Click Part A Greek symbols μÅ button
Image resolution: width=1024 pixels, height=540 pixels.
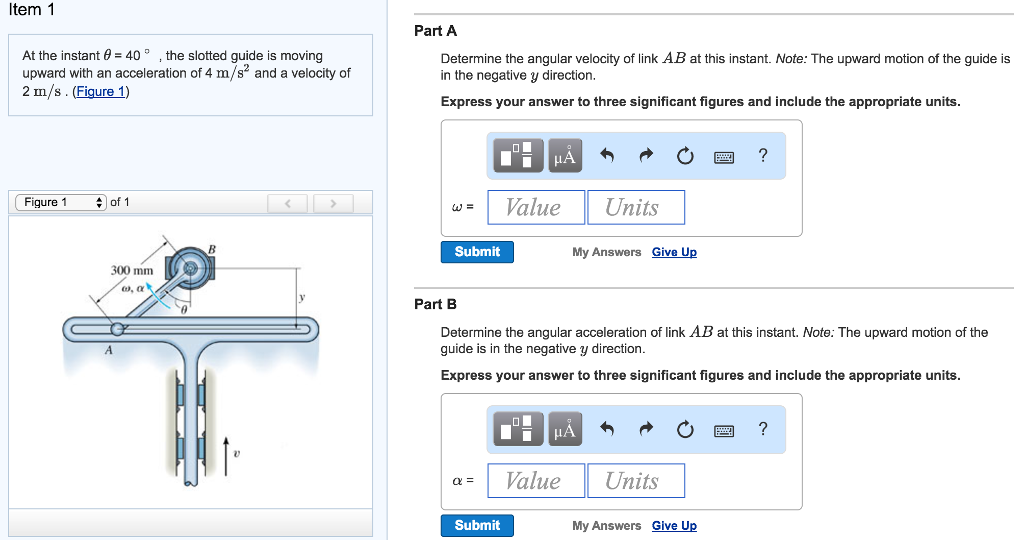point(565,155)
